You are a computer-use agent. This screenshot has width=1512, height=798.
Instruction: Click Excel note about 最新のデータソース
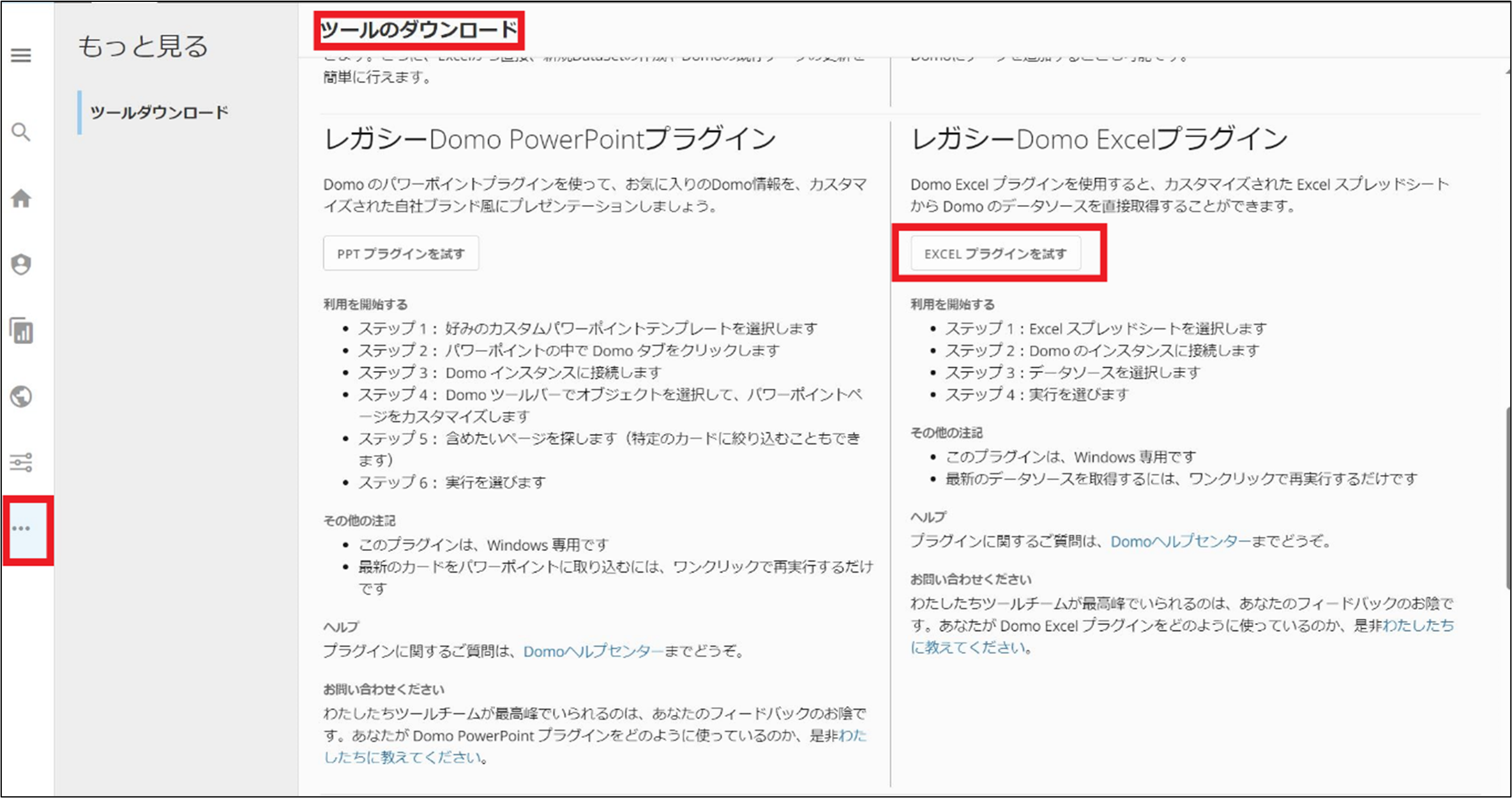pos(1181,479)
